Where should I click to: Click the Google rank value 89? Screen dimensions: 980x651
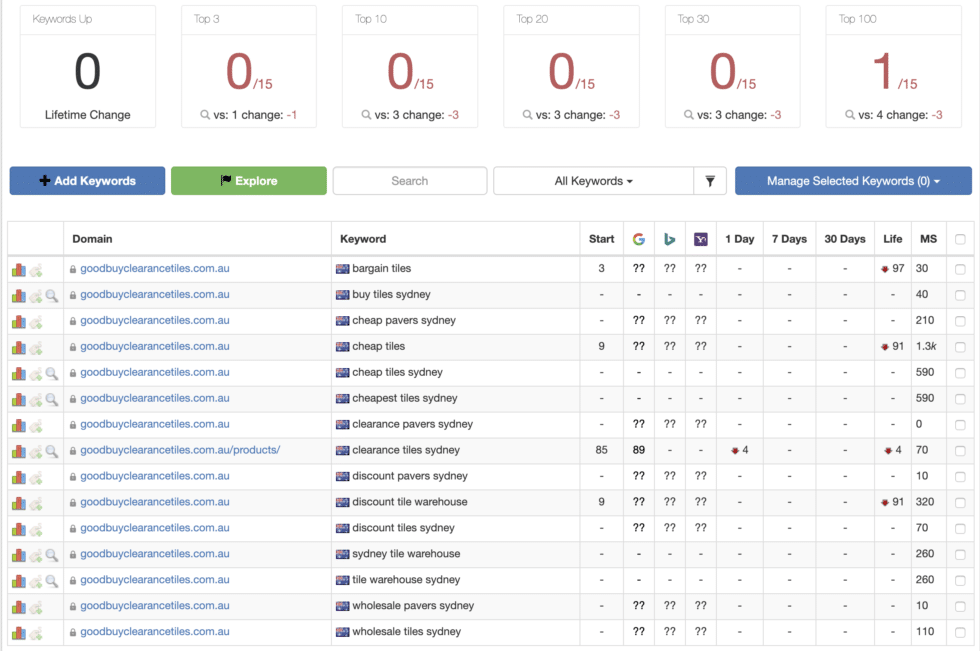[x=638, y=450]
